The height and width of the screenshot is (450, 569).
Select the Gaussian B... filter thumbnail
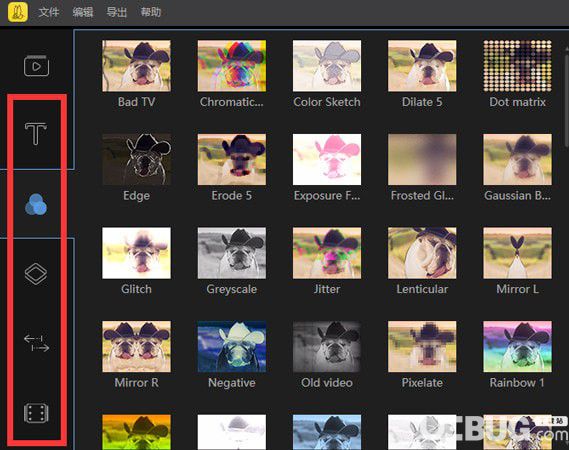[x=517, y=159]
